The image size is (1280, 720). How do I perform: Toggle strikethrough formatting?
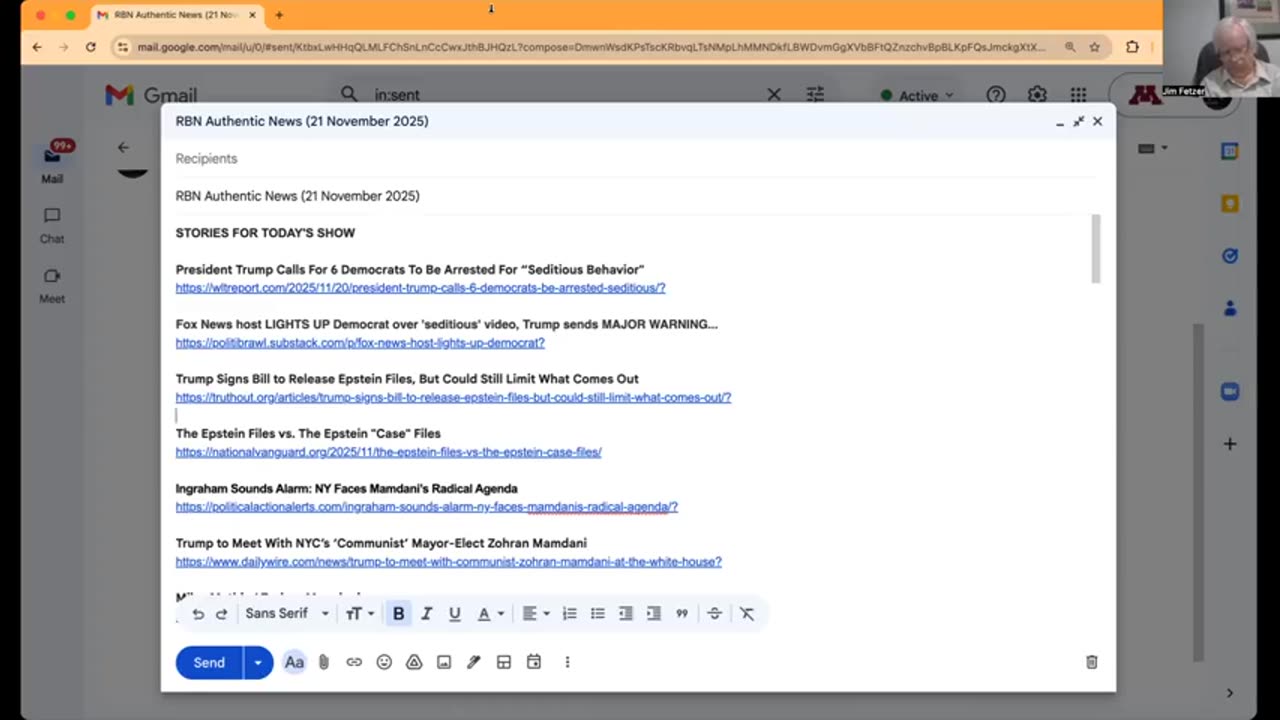714,614
